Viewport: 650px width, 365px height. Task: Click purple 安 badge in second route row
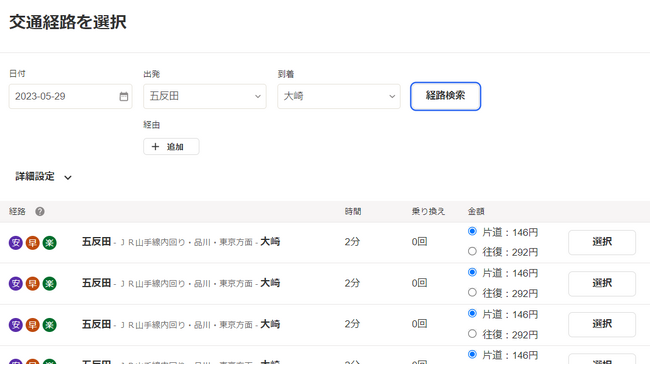pyautogui.click(x=16, y=284)
